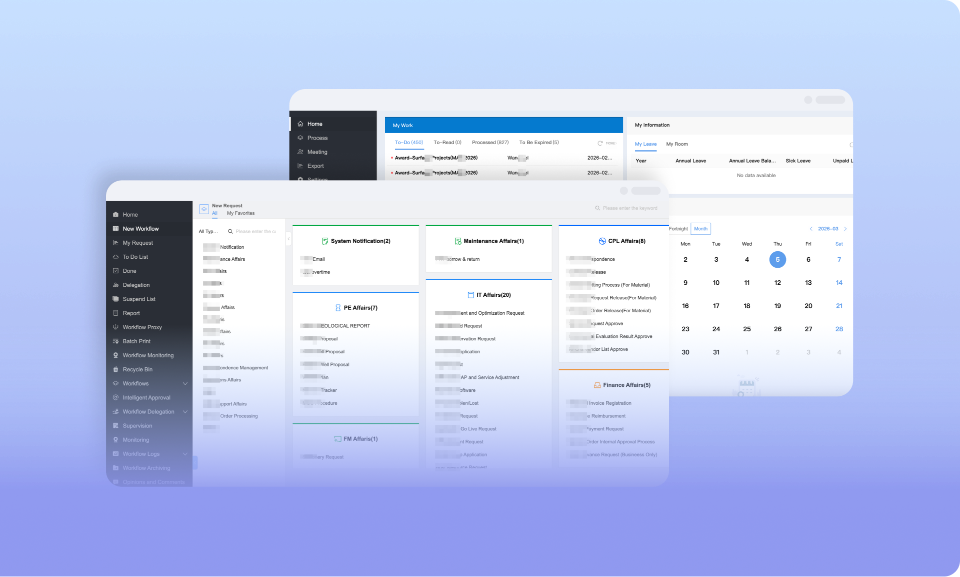Expand the Workflows sidebar submenu
Viewport: 960px width, 577px height.
pyautogui.click(x=185, y=383)
